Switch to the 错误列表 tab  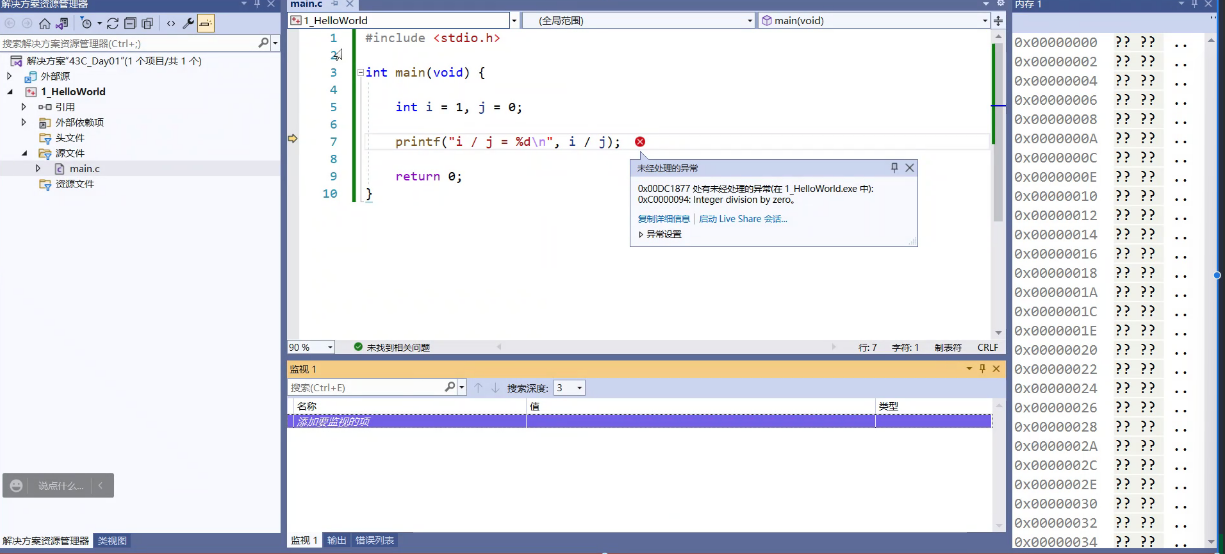[375, 540]
